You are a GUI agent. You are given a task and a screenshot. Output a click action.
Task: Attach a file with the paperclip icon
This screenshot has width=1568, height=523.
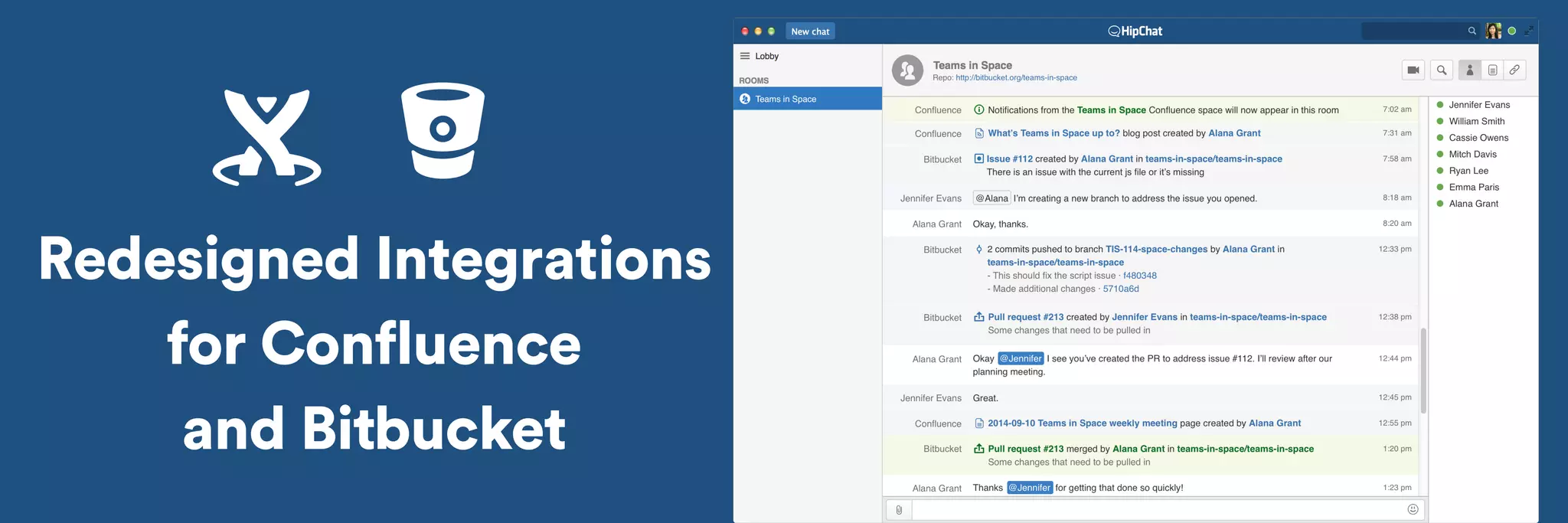tap(899, 509)
